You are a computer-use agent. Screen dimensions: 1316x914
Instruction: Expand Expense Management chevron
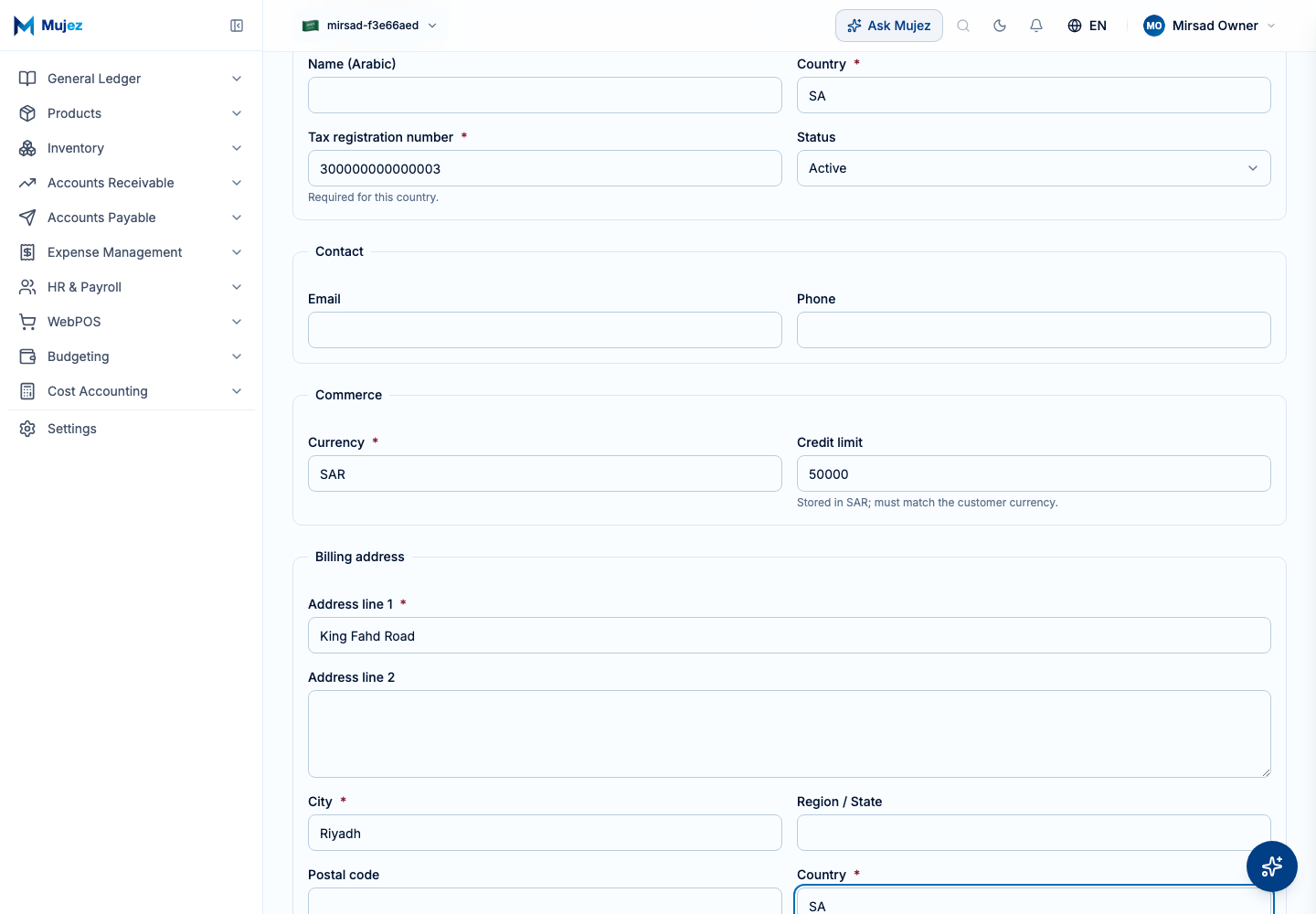pos(237,252)
